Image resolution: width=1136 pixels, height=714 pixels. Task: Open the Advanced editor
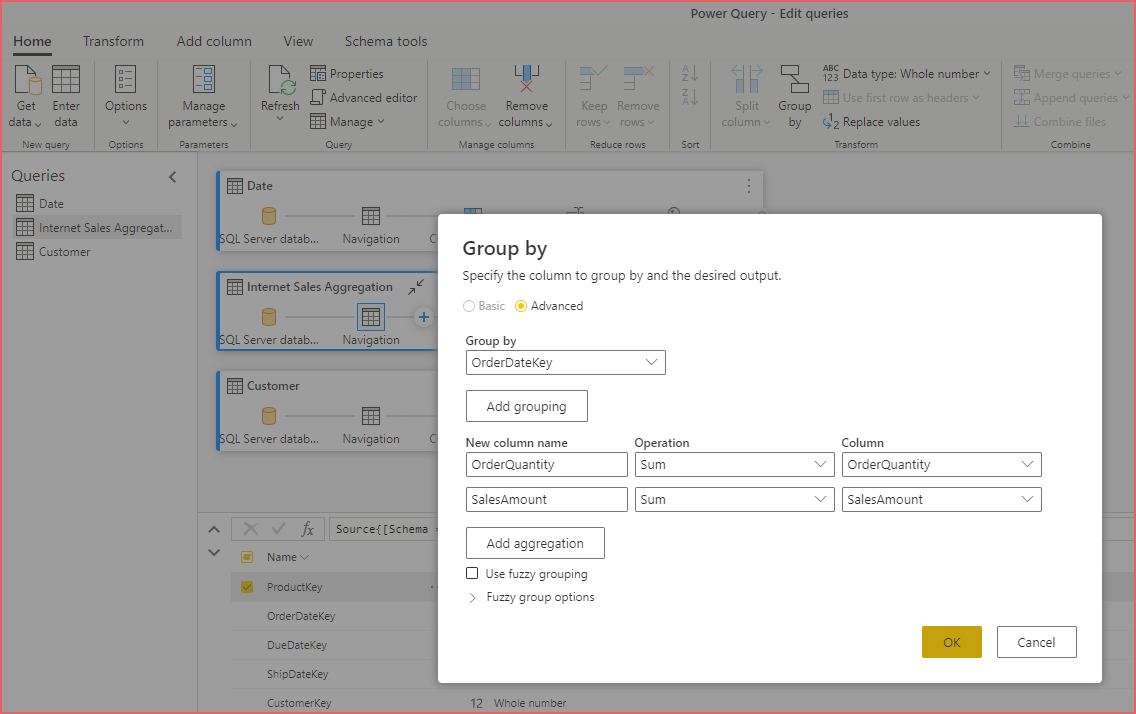tap(364, 97)
